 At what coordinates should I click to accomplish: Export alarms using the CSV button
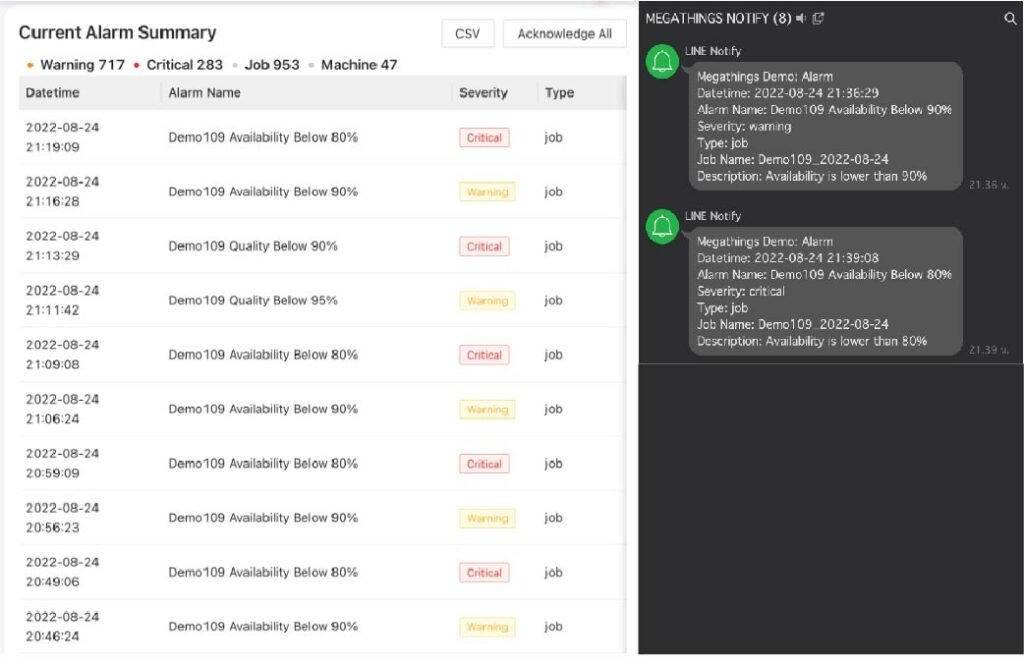[x=468, y=33]
